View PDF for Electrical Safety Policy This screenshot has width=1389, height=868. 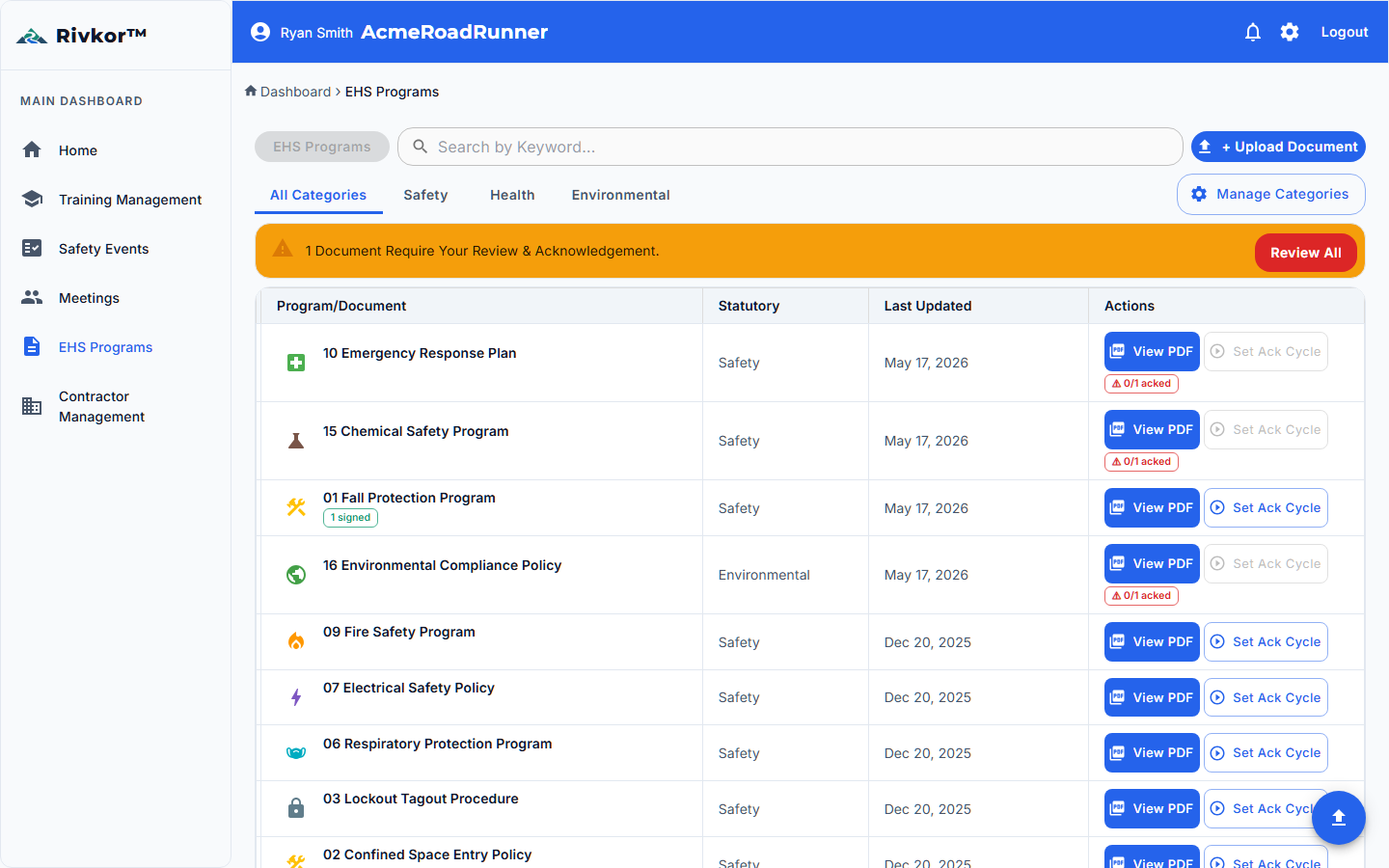point(1152,697)
